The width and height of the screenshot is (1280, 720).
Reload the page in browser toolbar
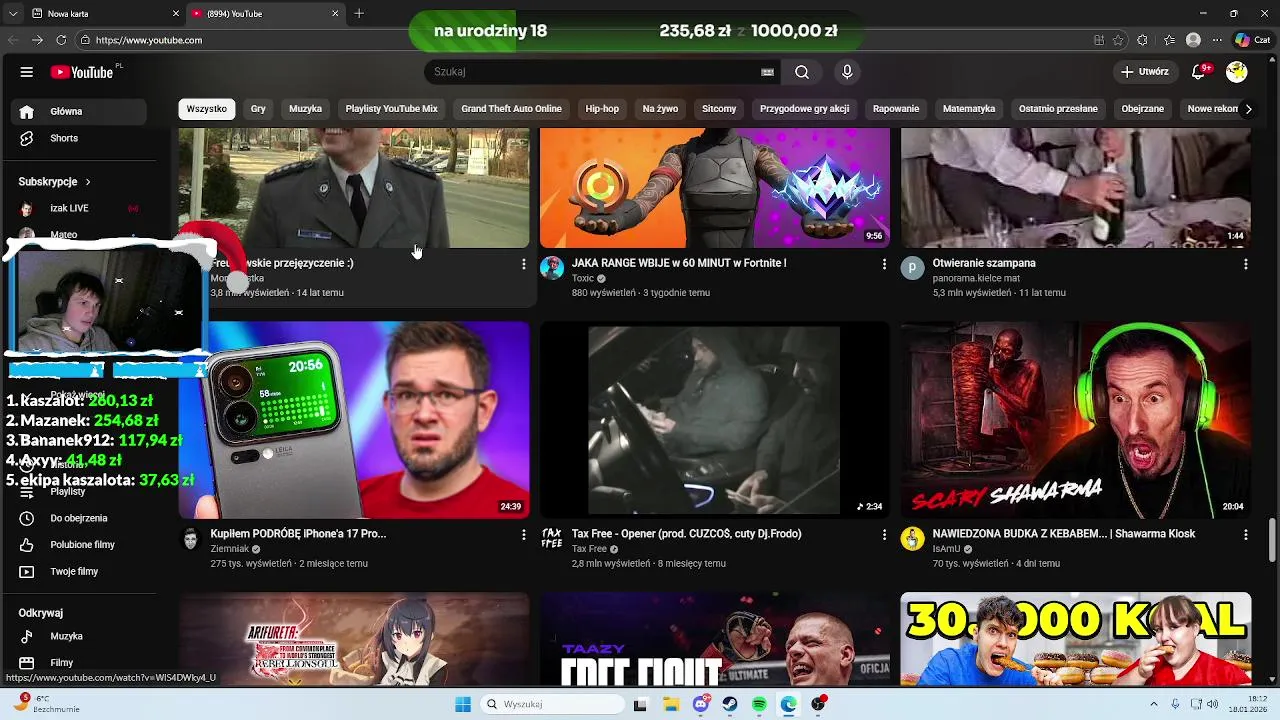tap(61, 40)
